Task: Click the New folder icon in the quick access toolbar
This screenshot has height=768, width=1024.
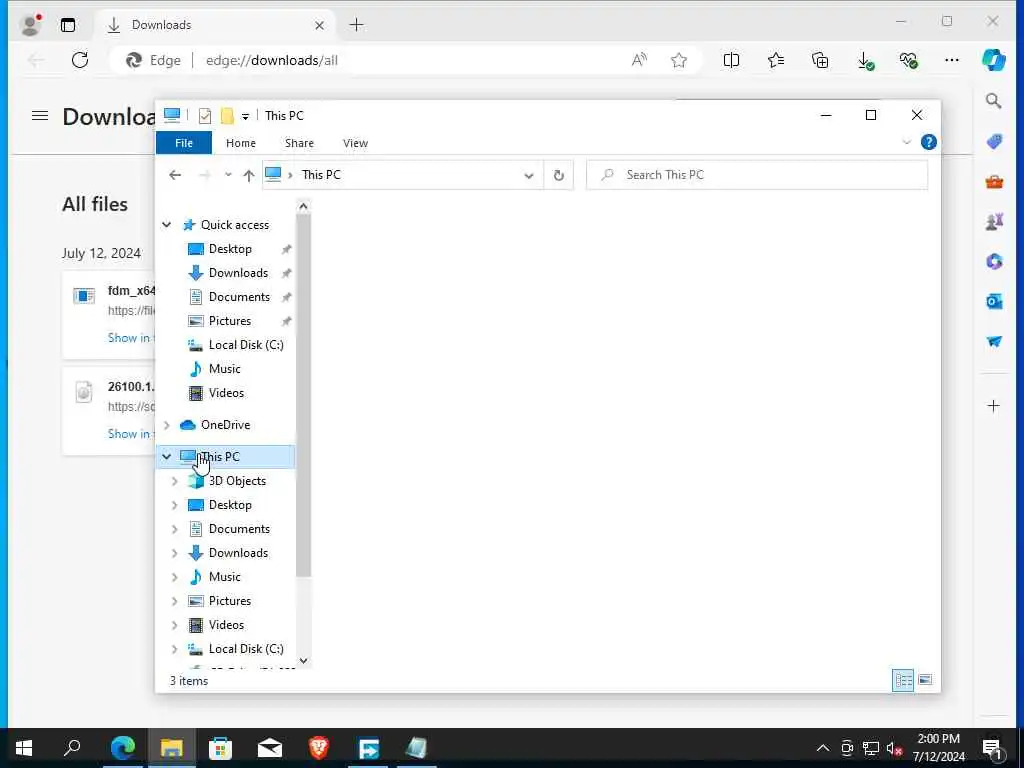Action: [227, 116]
